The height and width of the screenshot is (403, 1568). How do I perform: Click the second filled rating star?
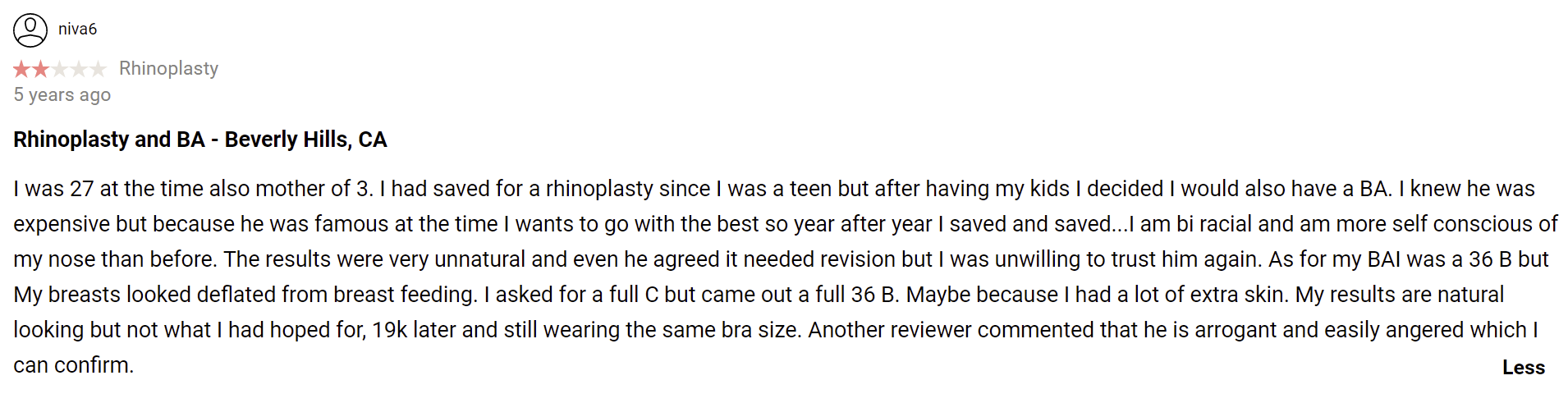click(40, 69)
